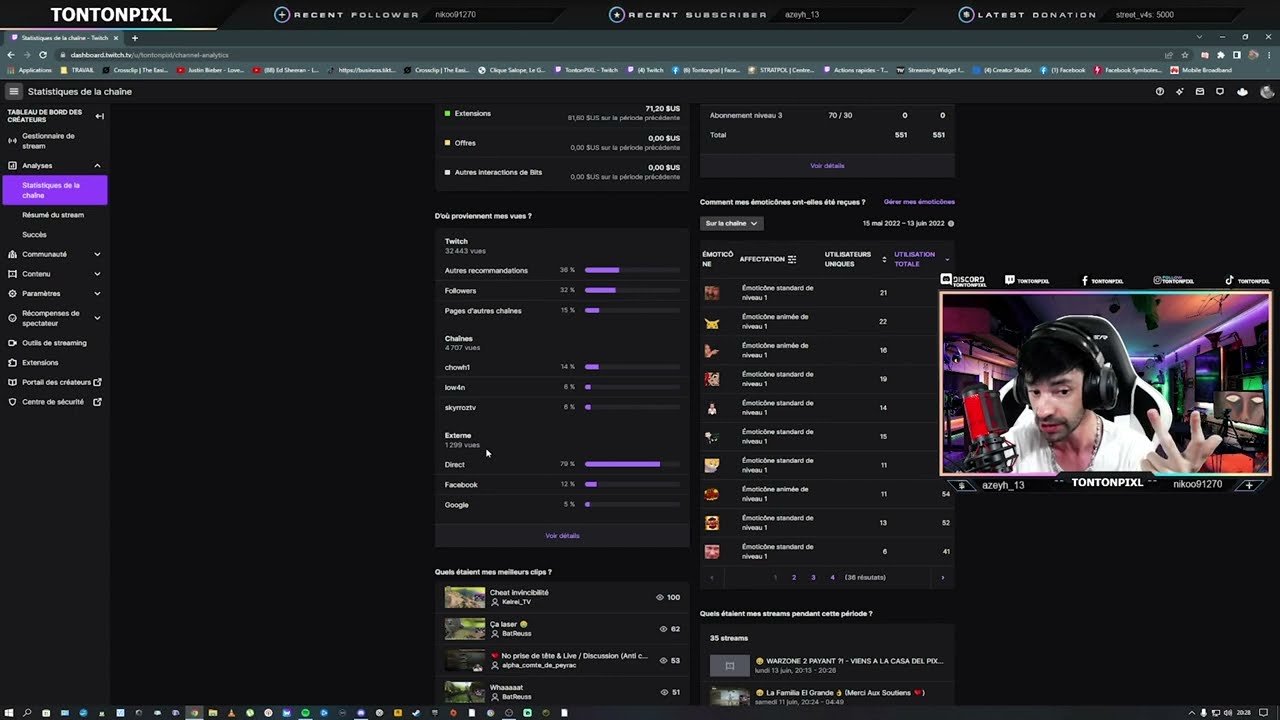Go back in the browser

(11, 55)
